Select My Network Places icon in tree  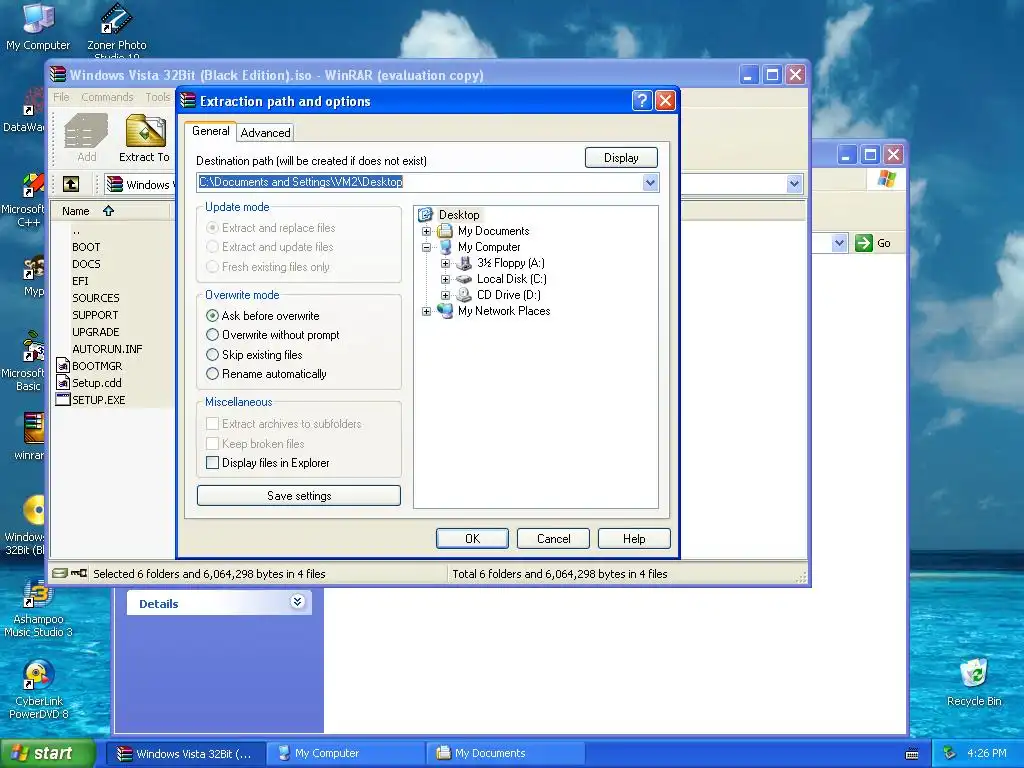tap(445, 311)
